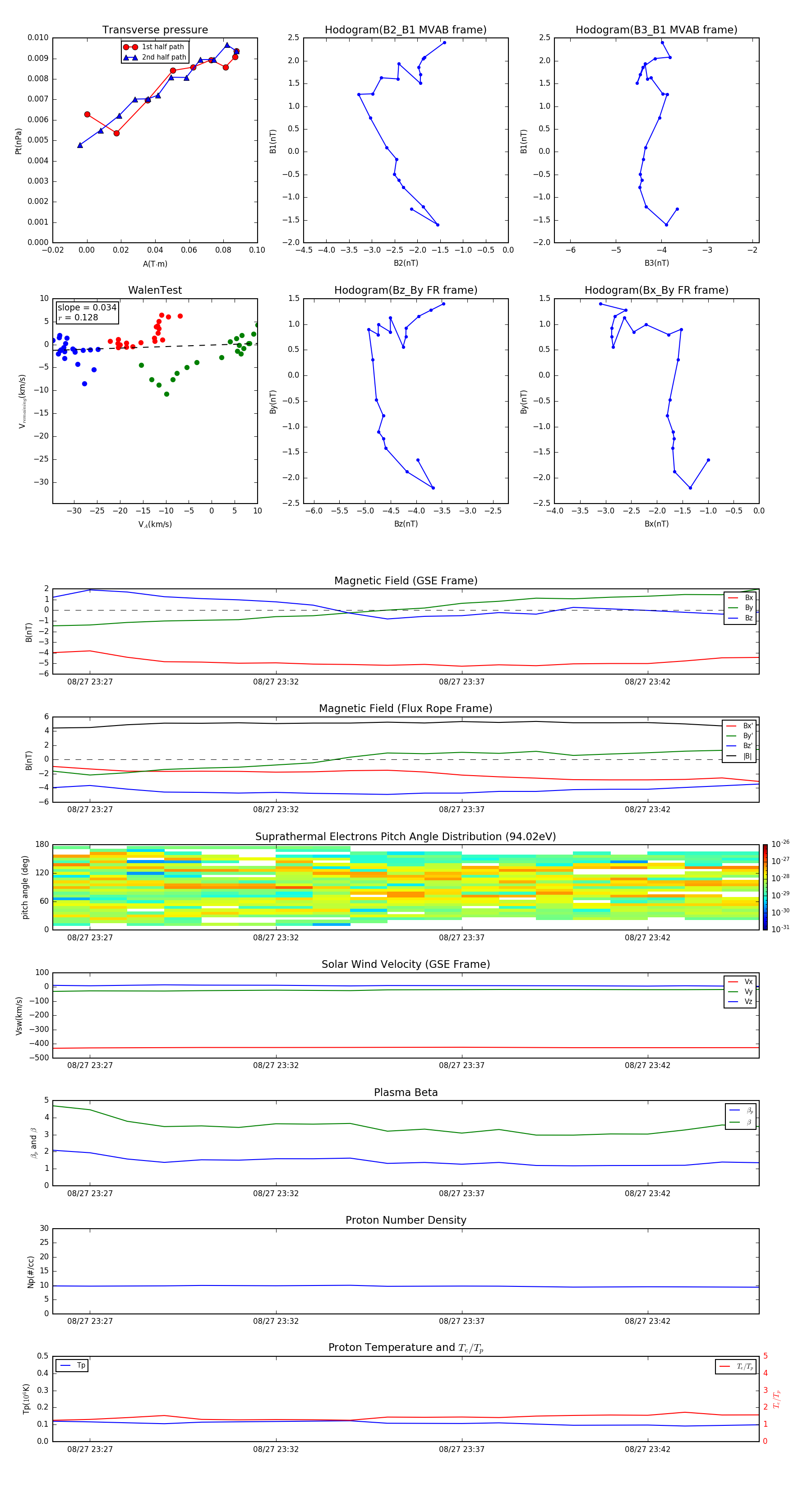Click the "Hodogram(B2_B1 MVAB frame)" title

click(406, 29)
